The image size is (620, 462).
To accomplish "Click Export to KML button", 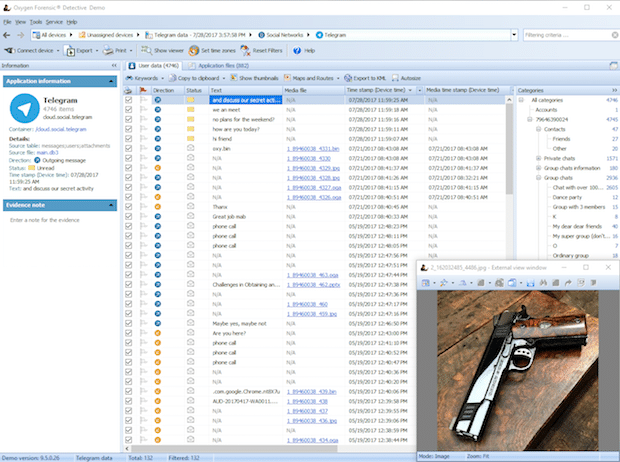I will [x=365, y=78].
